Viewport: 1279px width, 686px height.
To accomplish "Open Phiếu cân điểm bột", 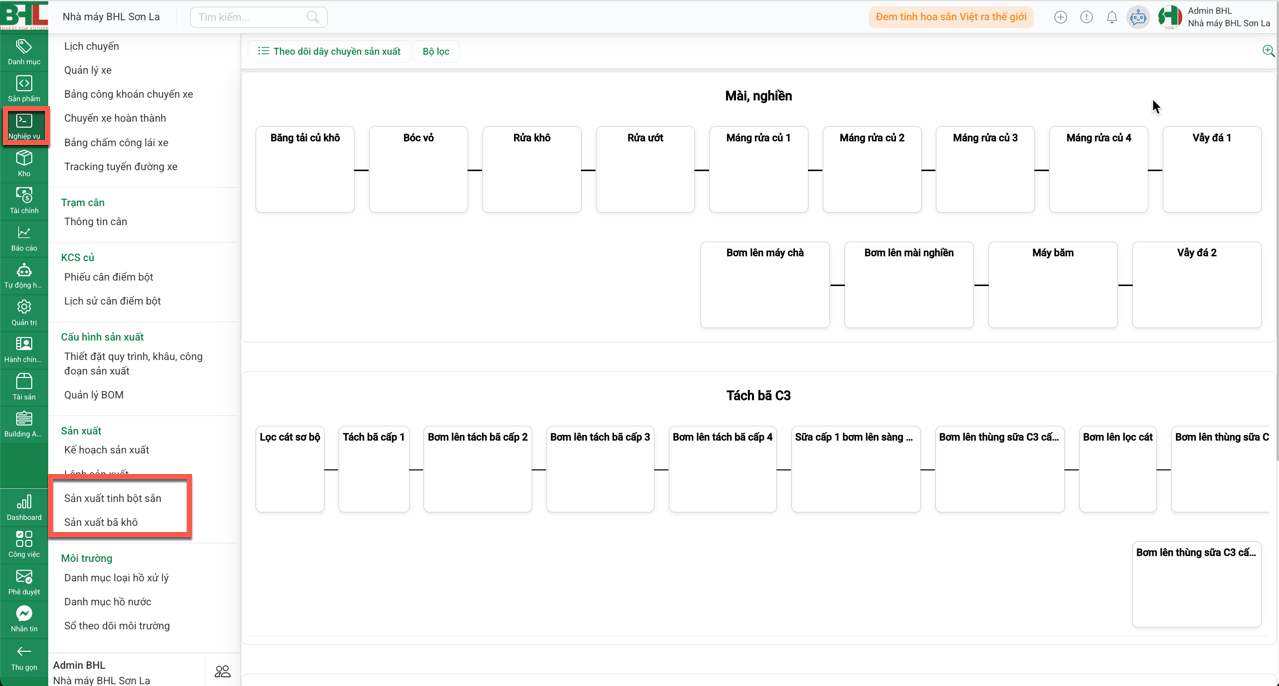I will [108, 276].
